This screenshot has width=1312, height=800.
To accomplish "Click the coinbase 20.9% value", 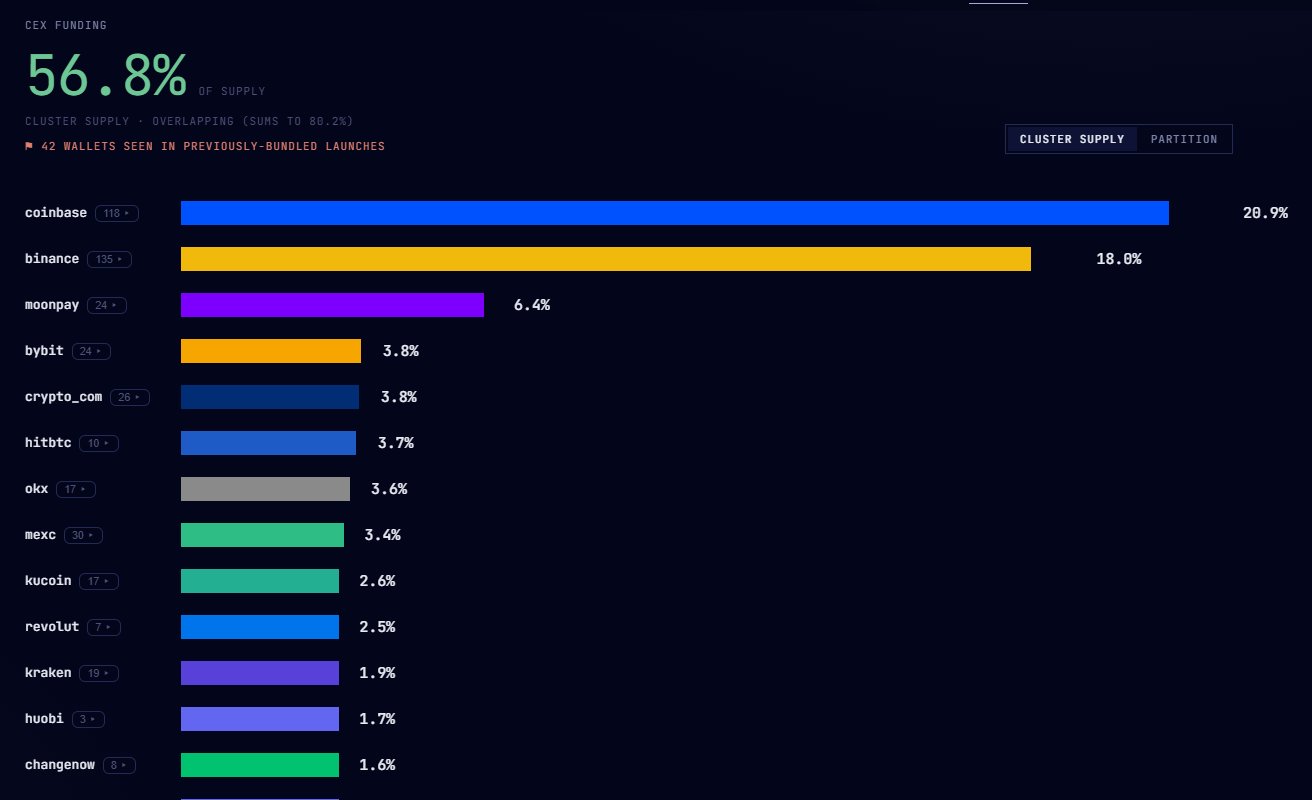I will 1265,213.
